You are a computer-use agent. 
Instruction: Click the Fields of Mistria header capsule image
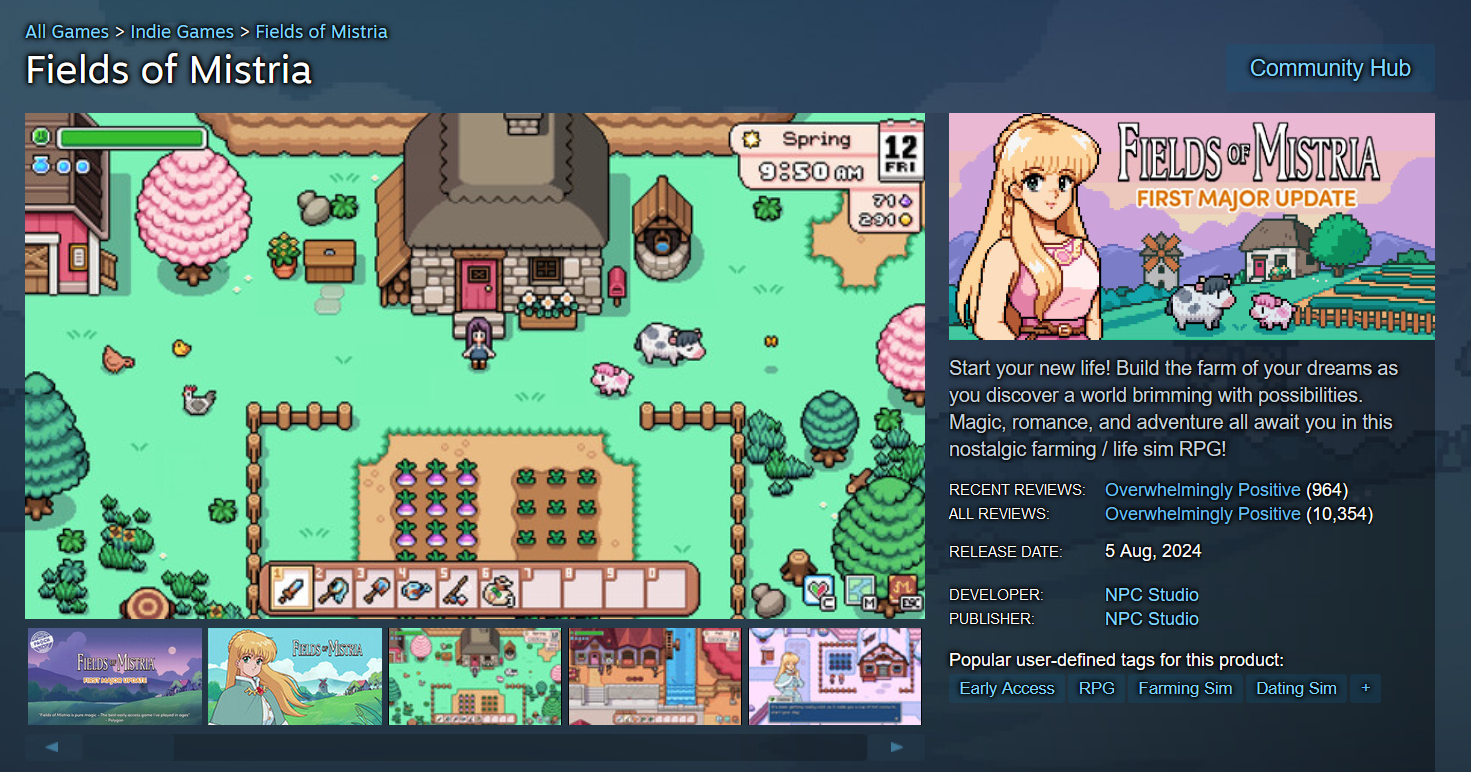coord(1192,226)
